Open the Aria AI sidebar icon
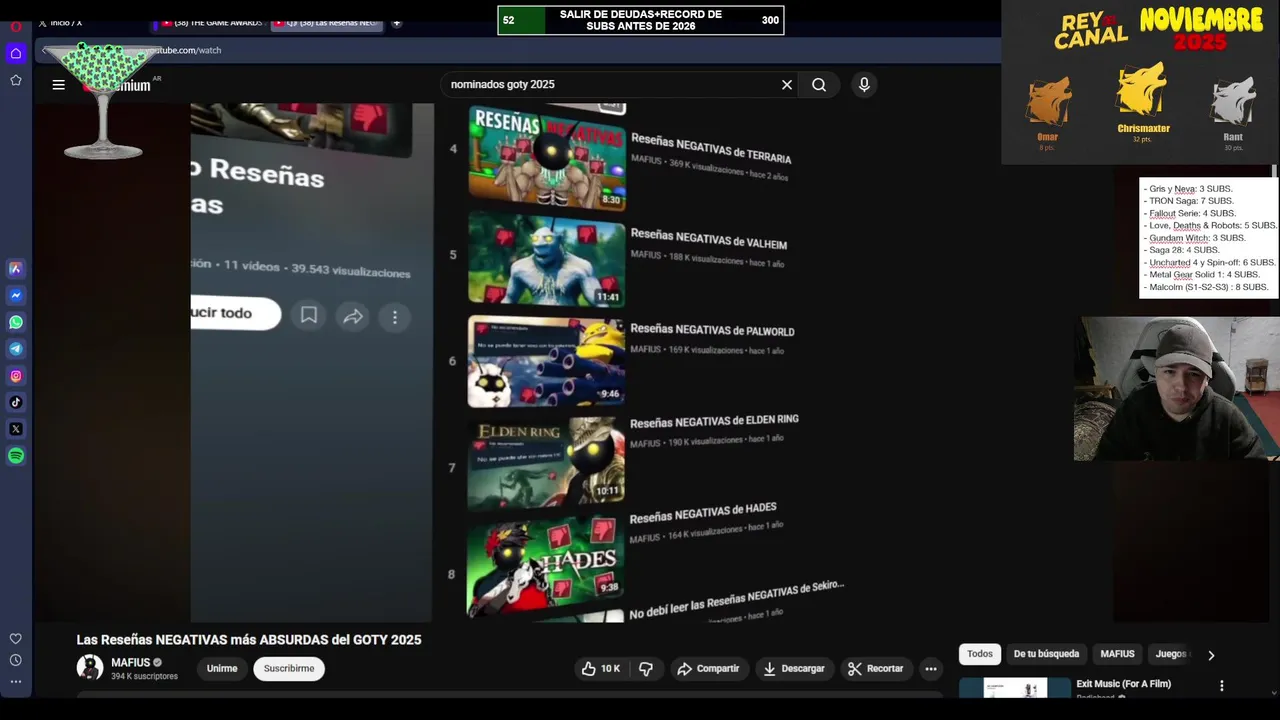Screen dimensions: 1280x720 pos(16,268)
